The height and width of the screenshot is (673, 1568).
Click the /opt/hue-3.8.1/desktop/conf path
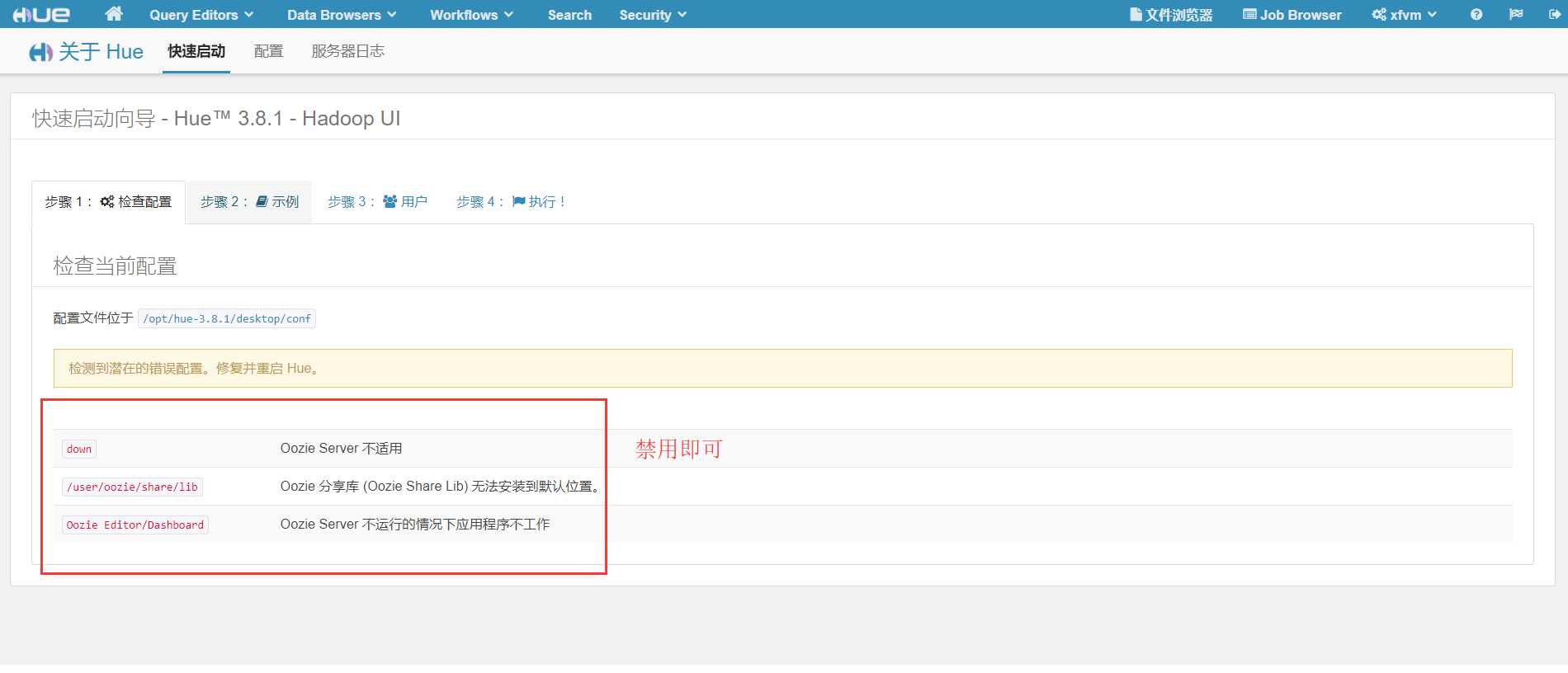pyautogui.click(x=227, y=318)
